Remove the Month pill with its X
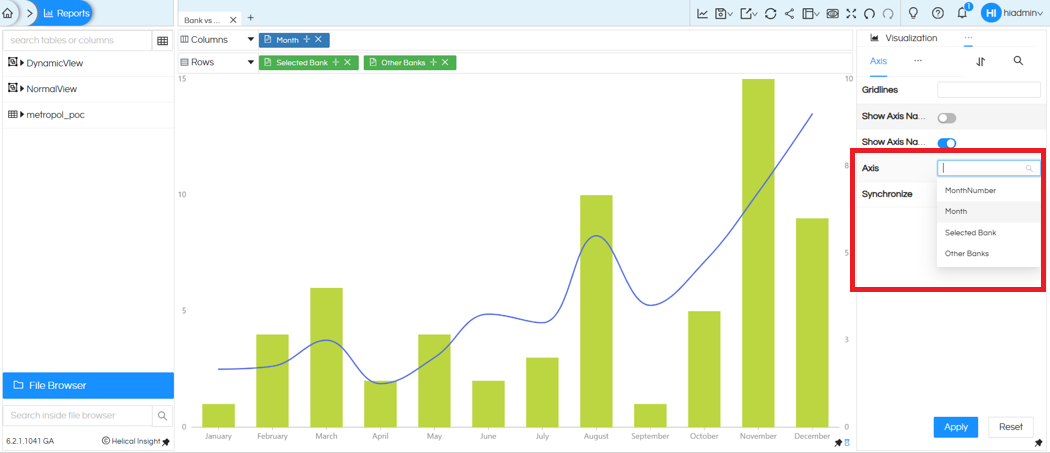The image size is (1050, 453). pos(318,40)
